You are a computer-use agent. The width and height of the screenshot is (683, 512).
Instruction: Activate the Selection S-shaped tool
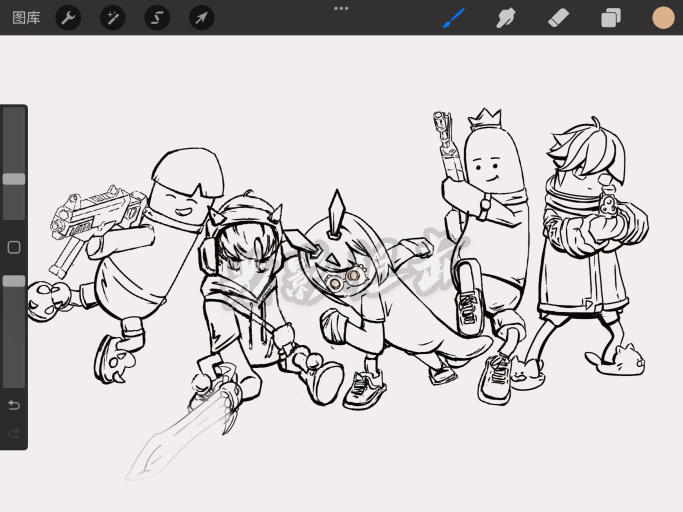click(x=157, y=18)
